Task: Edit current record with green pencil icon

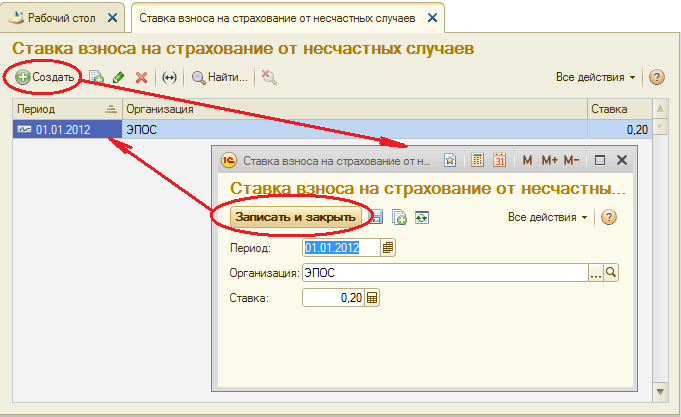Action: tap(119, 78)
